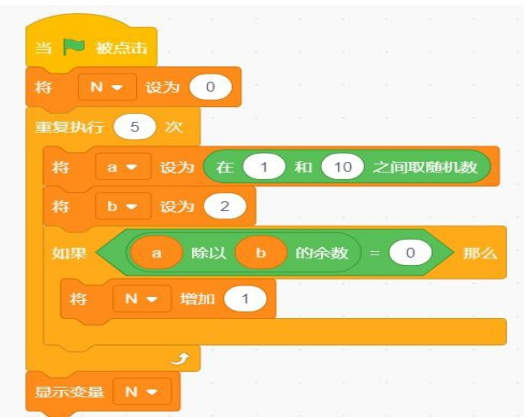Edit the equals comparison value 0
Viewport: 530px width, 418px height.
click(x=410, y=252)
